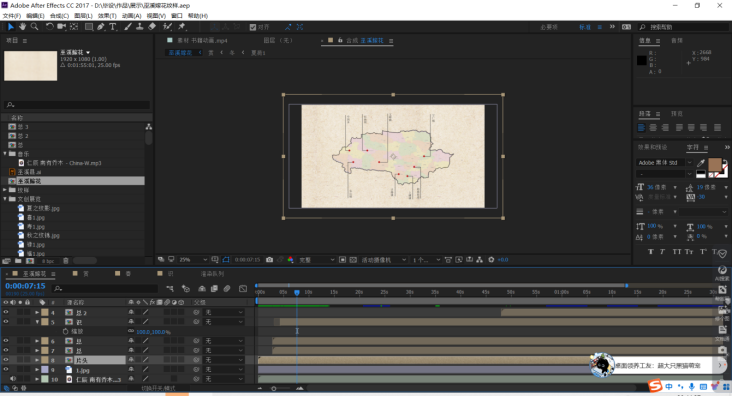Hide layer 9 1.jpg eye toggle
Screen dimensions: 732x396
tap(6, 369)
